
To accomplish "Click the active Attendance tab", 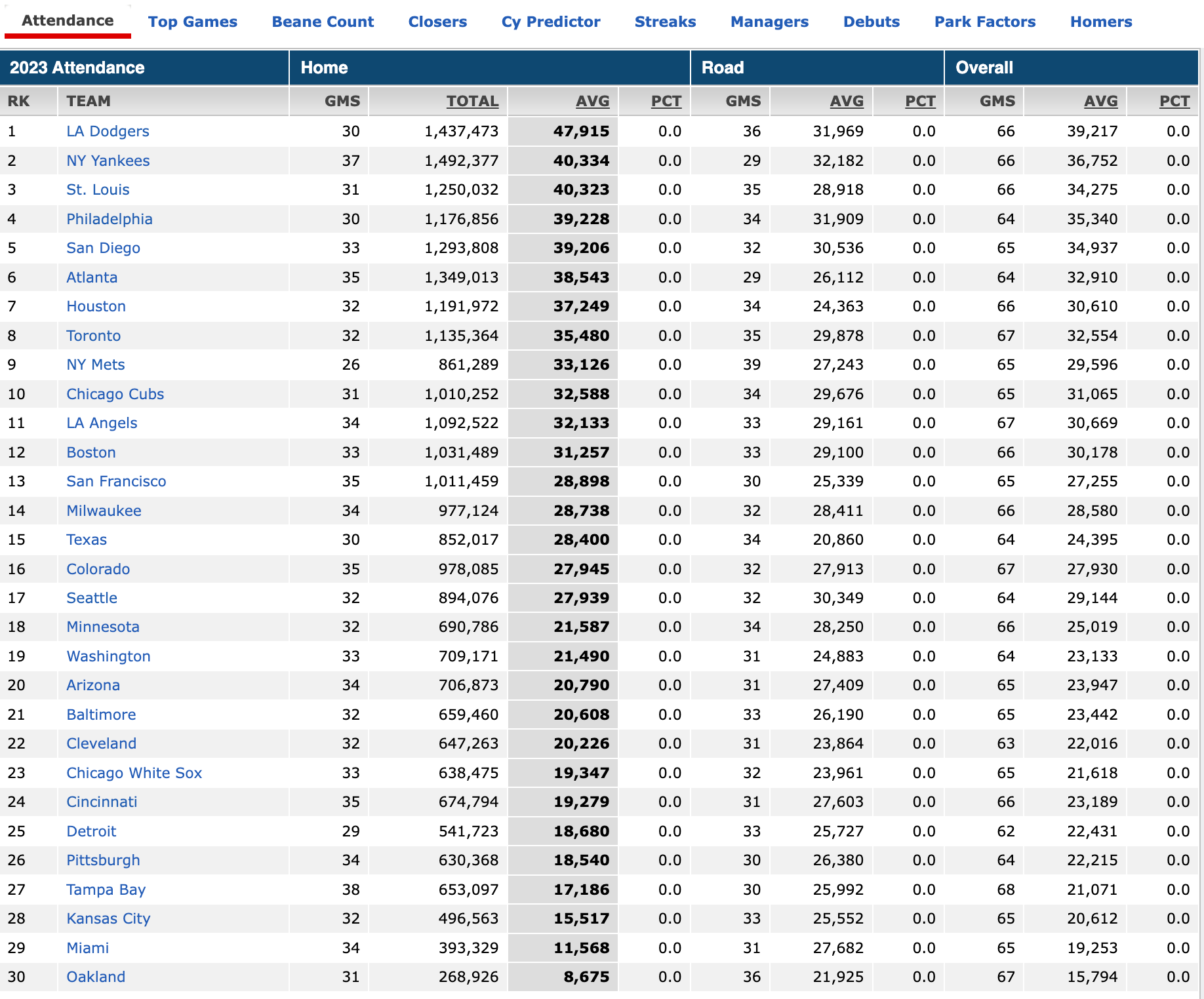I will pyautogui.click(x=68, y=21).
